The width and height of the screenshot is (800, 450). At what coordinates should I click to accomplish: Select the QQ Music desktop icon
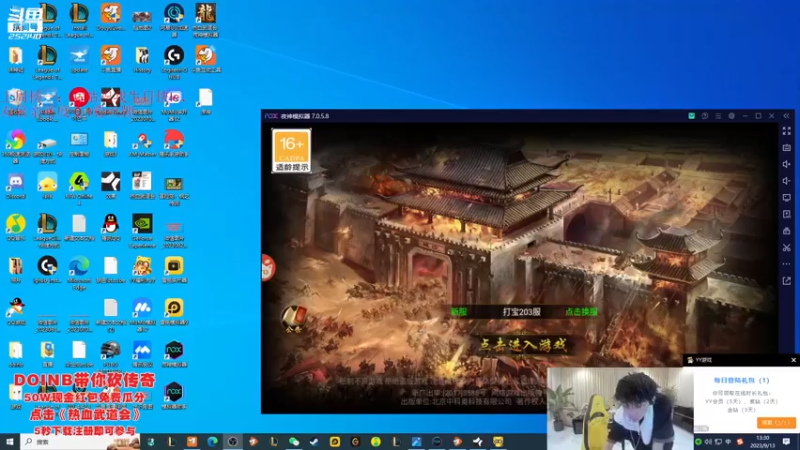(16, 228)
